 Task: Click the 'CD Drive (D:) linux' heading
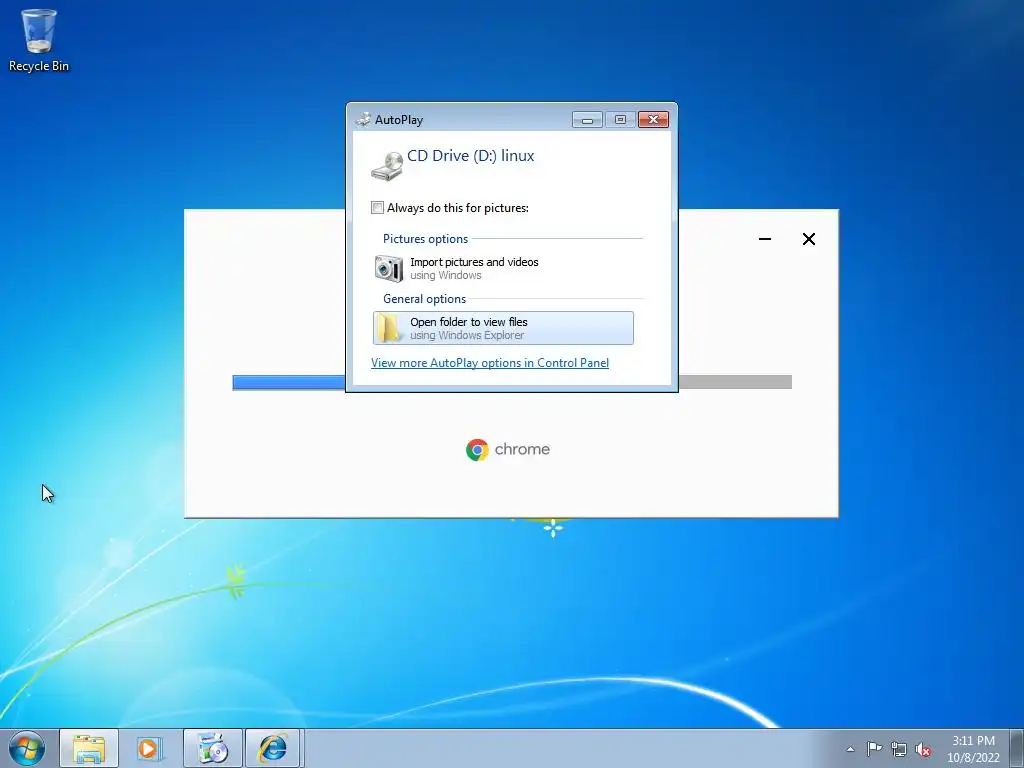470,156
